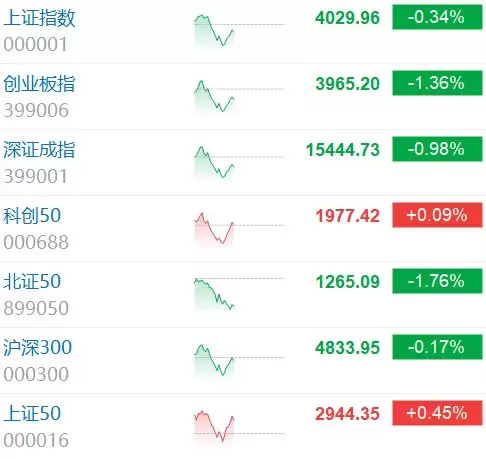View the 北证50 declining trend chart
The height and width of the screenshot is (459, 486).
tap(239, 293)
